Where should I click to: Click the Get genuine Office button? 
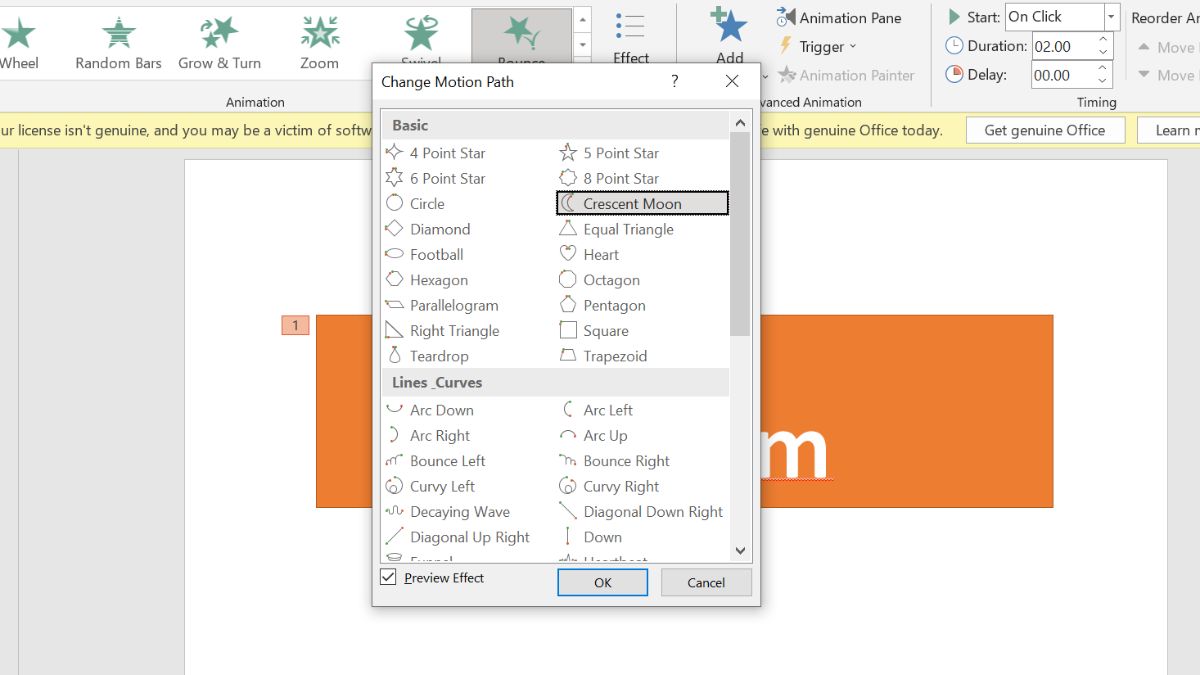(x=1045, y=130)
